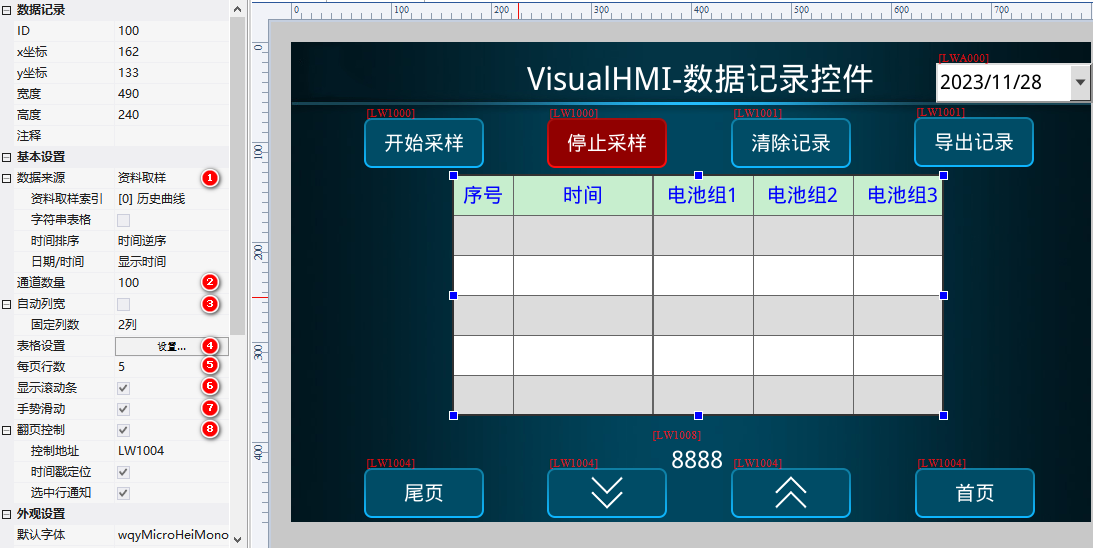The width and height of the screenshot is (1093, 548).
Task: Disable the 手势滑动 checkbox
Action: coord(124,409)
